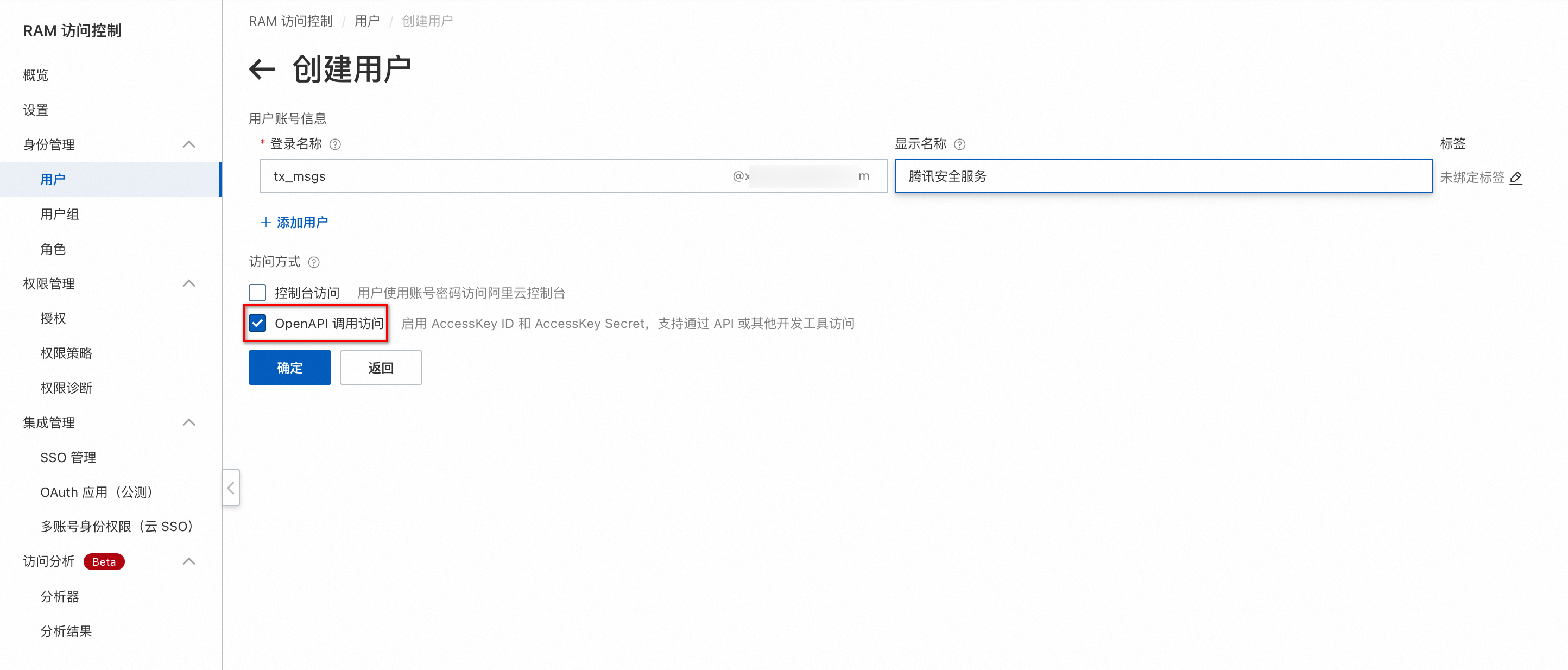Open 权限策略 in the sidebar
Viewport: 1568px width, 670px height.
(x=66, y=353)
